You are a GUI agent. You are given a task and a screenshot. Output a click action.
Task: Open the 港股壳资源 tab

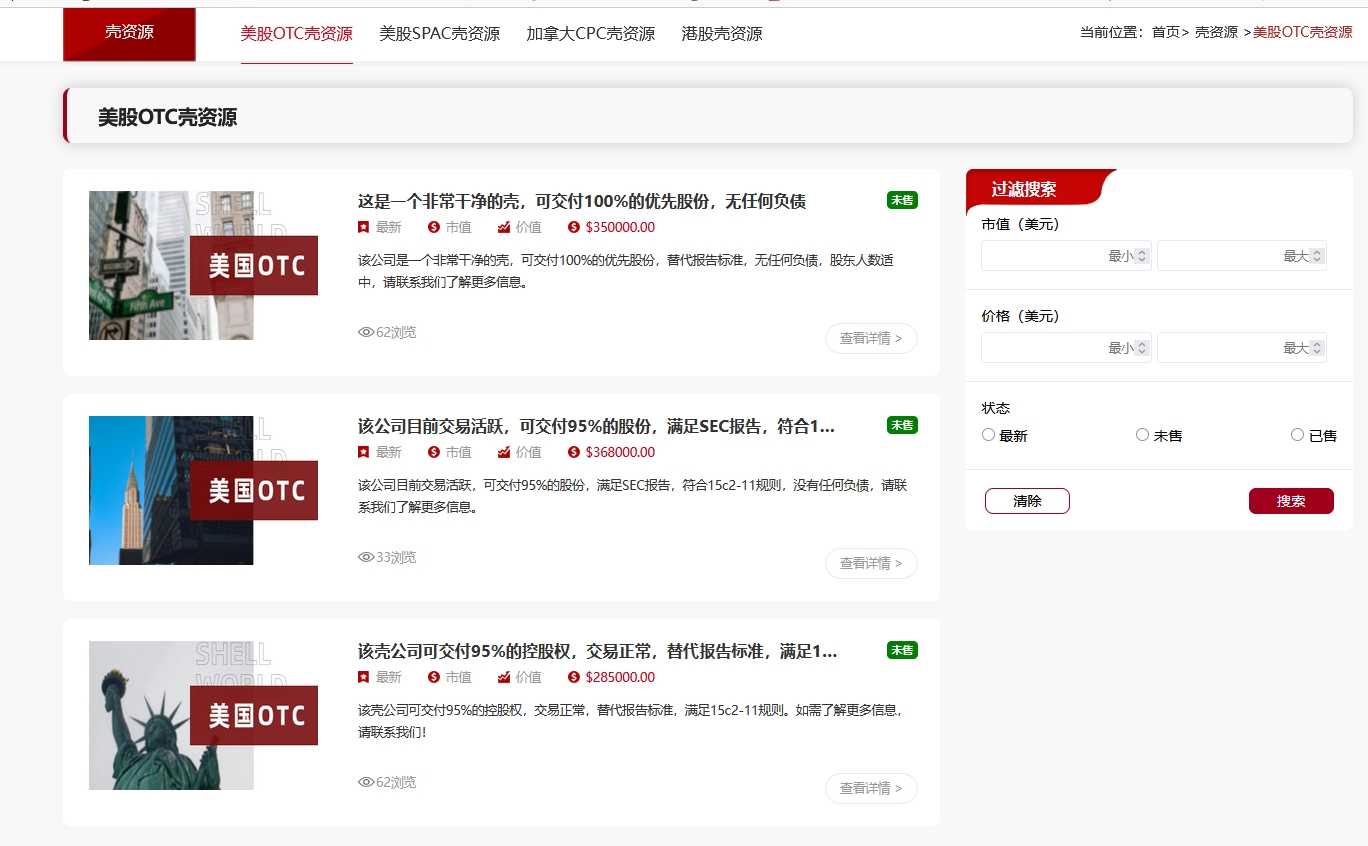[x=722, y=33]
